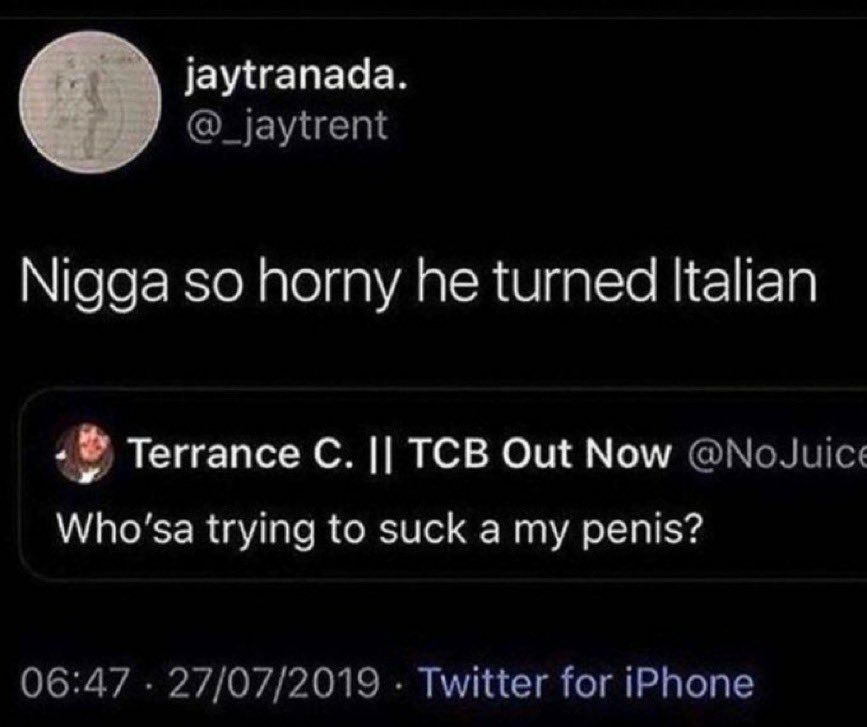The width and height of the screenshot is (867, 727).
Task: Open the @NoJuice handle in quoted tweet
Action: pyautogui.click(x=777, y=453)
